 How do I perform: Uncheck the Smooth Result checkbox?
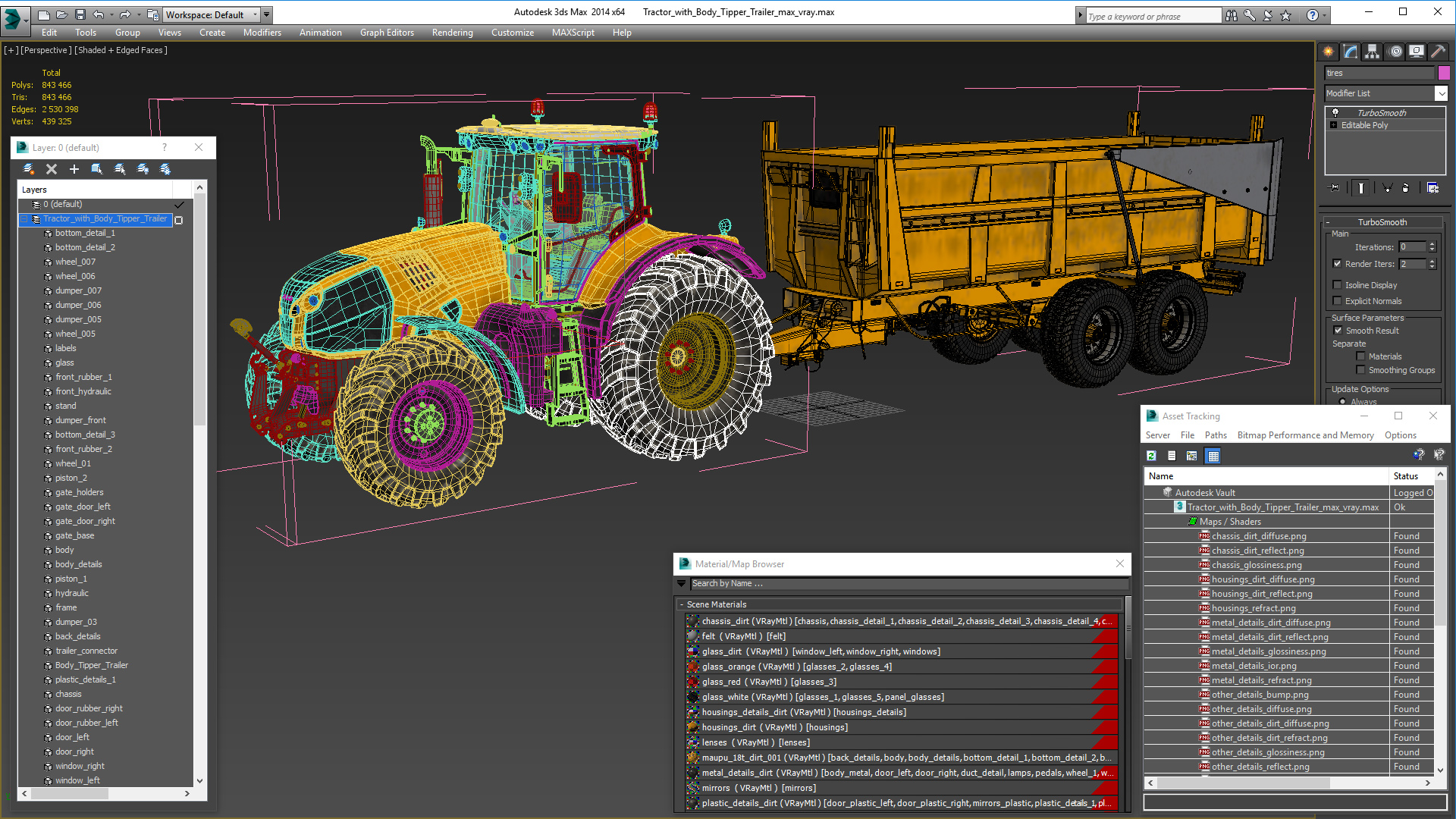(x=1338, y=331)
